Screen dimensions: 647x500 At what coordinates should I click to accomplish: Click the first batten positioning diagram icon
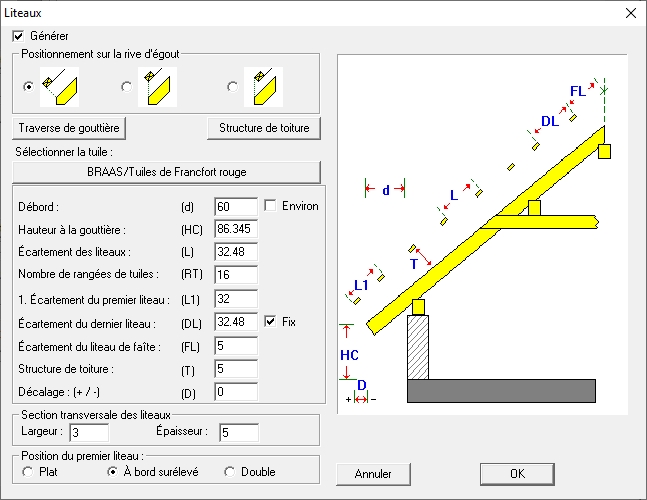tap(59, 87)
